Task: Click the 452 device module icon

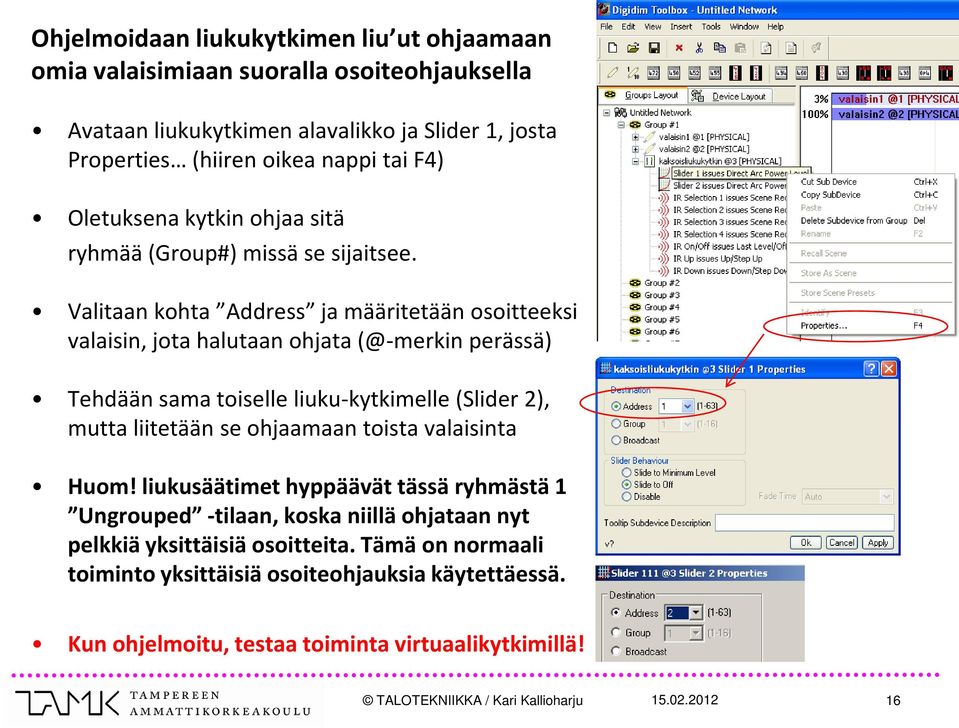Action: (x=694, y=73)
